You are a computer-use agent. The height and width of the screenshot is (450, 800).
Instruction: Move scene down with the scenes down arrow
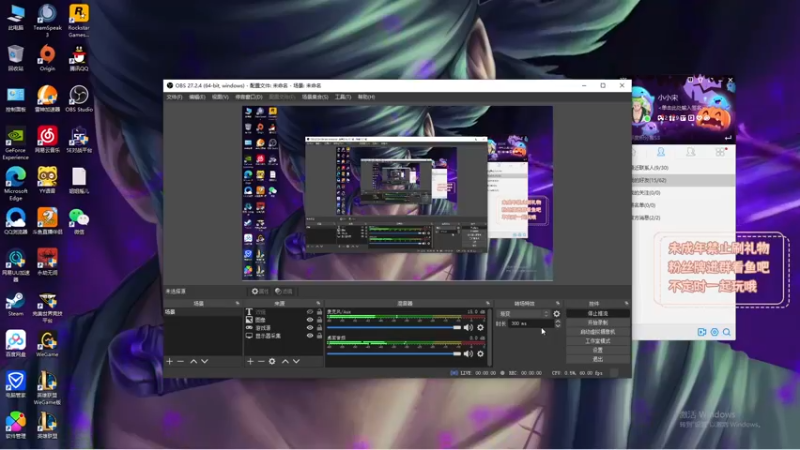(x=205, y=361)
